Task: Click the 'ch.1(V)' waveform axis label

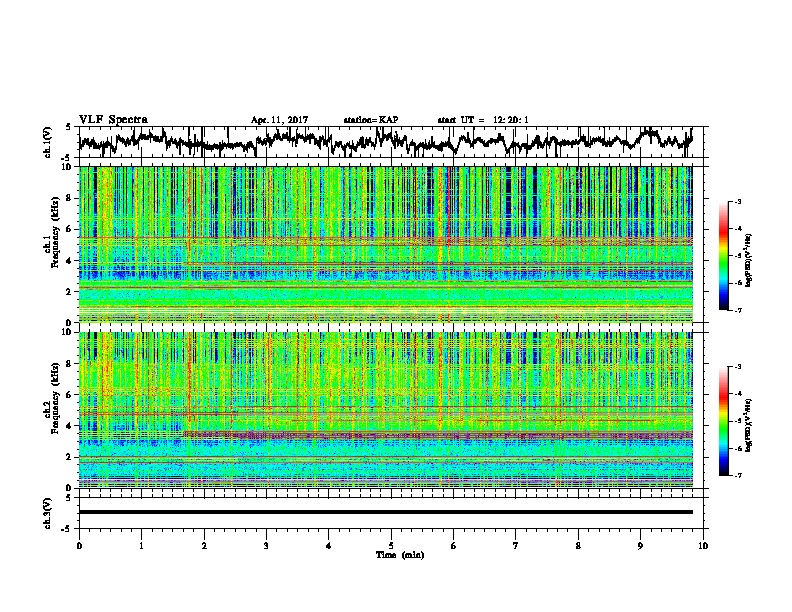Action: (48, 142)
